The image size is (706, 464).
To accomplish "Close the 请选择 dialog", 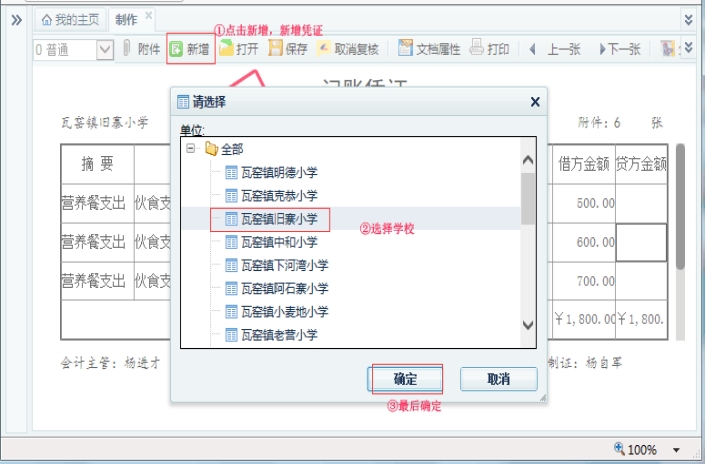I will pyautogui.click(x=535, y=102).
